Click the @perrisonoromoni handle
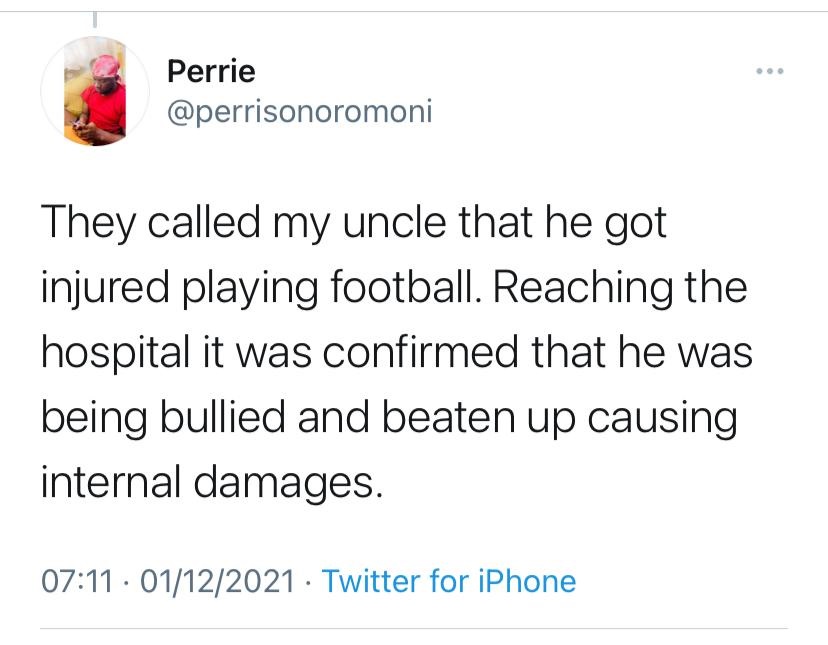This screenshot has height=645, width=828. [300, 110]
